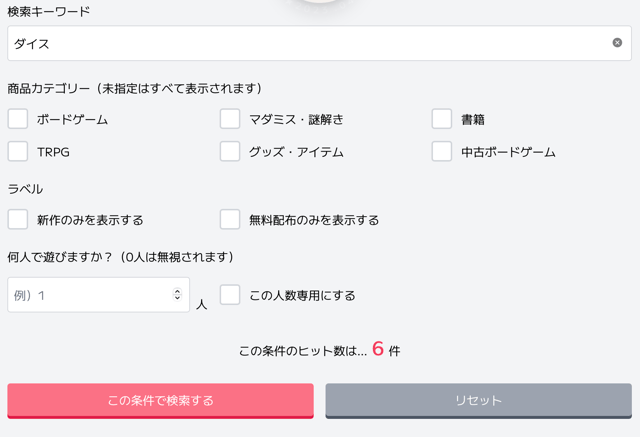
Task: Click the player count stepper arrows
Action: click(x=177, y=295)
